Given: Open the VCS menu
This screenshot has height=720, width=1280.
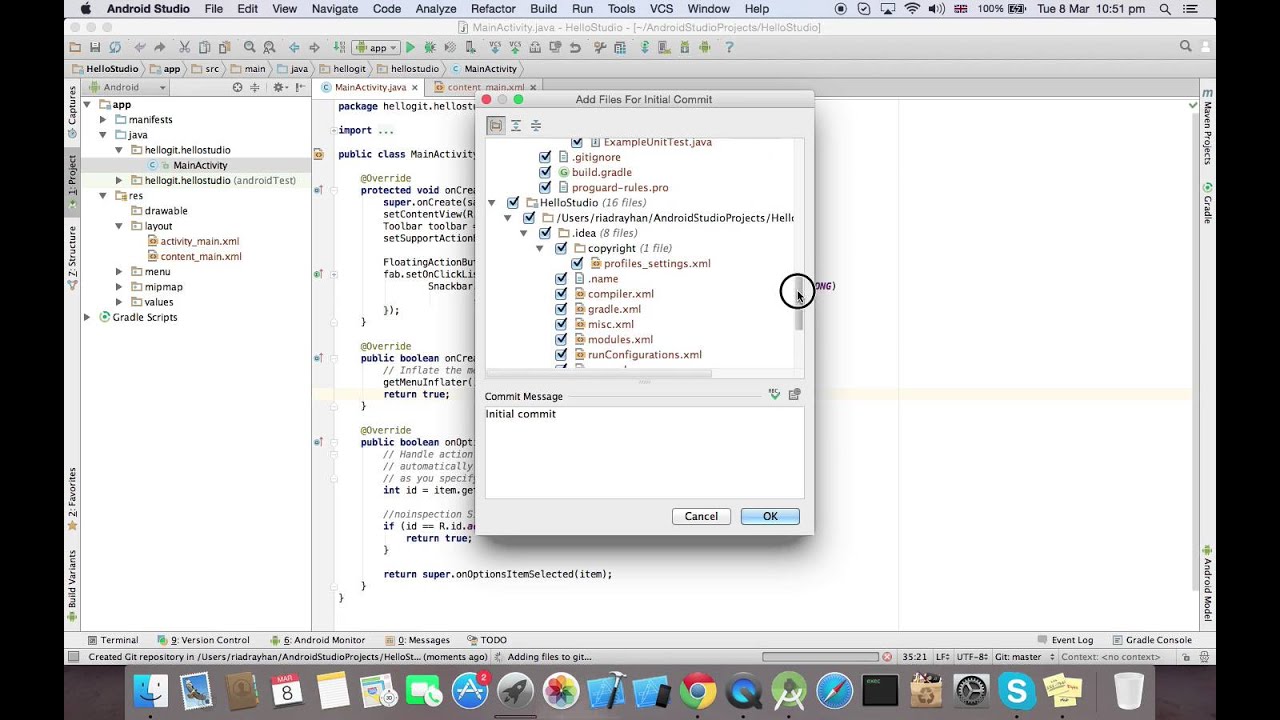Looking at the screenshot, I should [x=661, y=9].
